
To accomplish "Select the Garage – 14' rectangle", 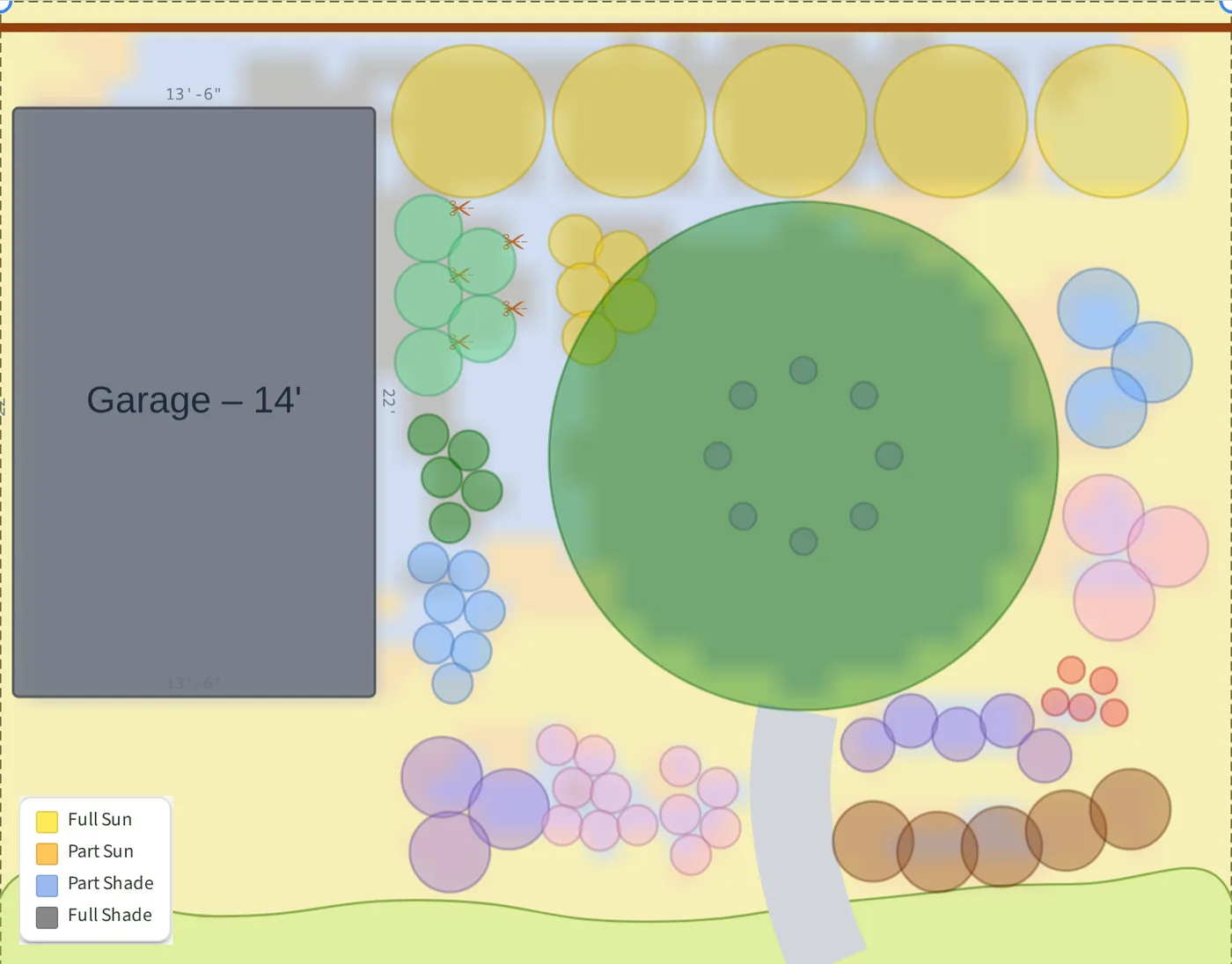I will 194,402.
